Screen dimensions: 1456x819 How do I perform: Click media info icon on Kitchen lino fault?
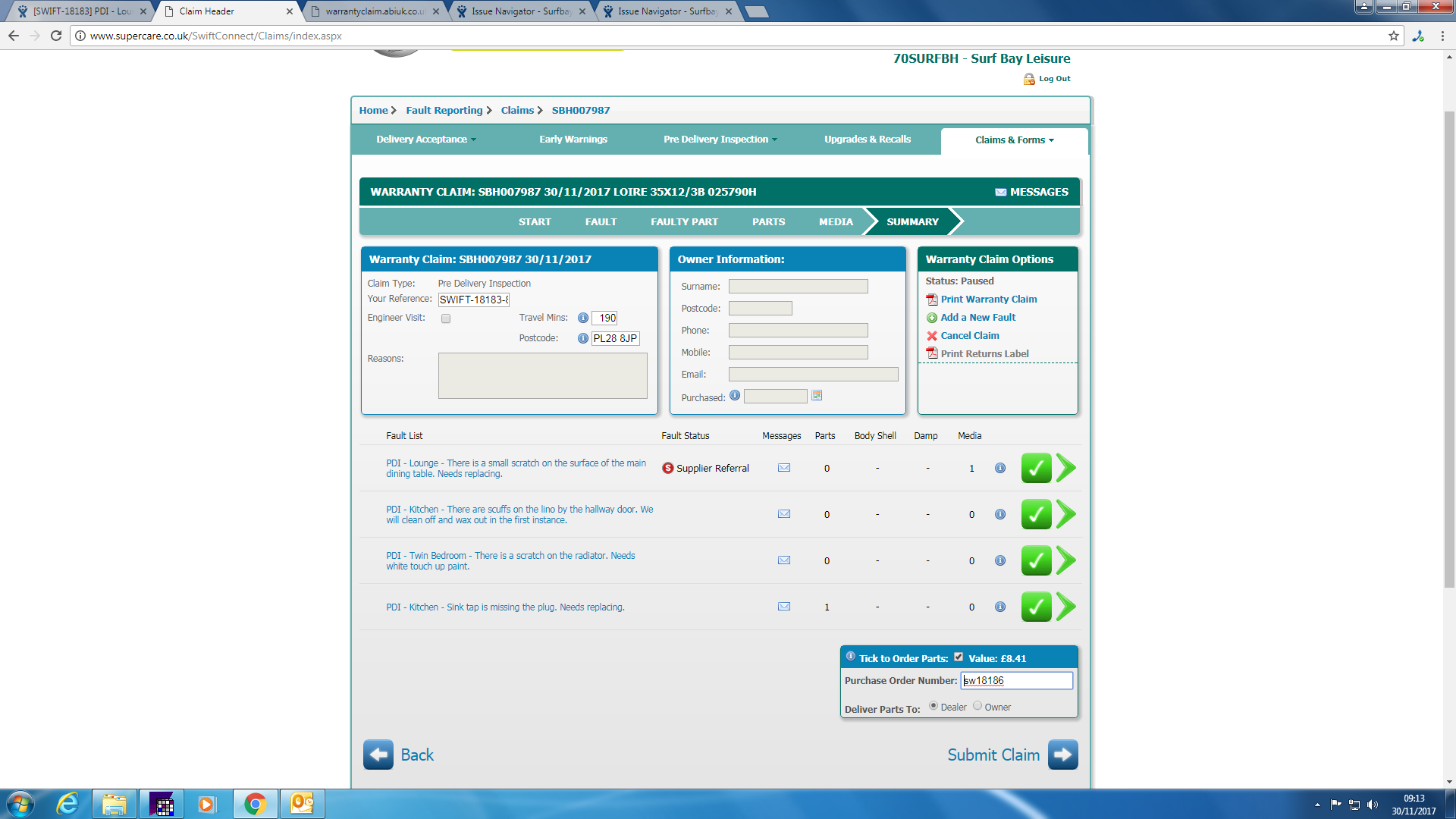click(1000, 515)
